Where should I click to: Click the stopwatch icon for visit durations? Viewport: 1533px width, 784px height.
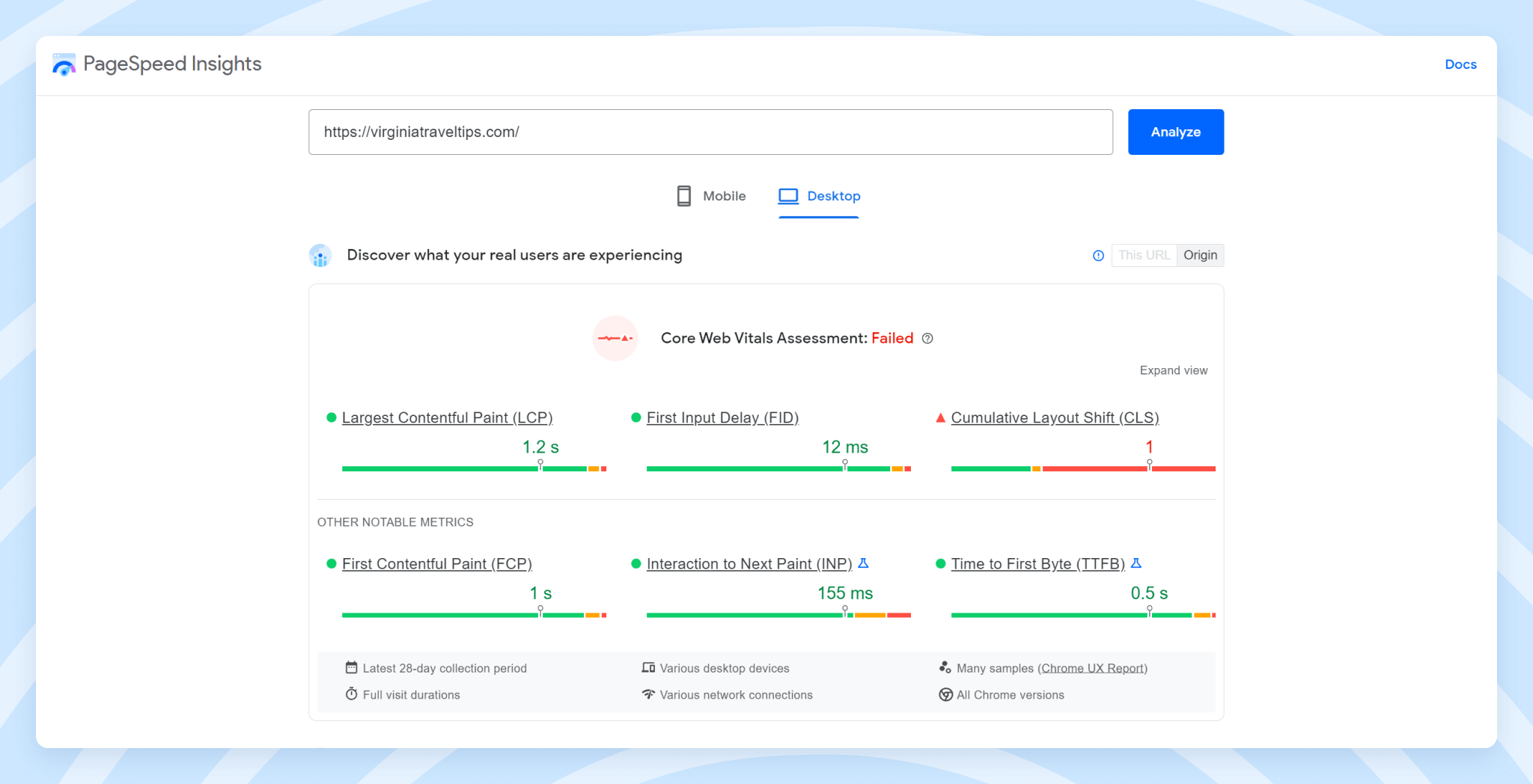pos(351,694)
